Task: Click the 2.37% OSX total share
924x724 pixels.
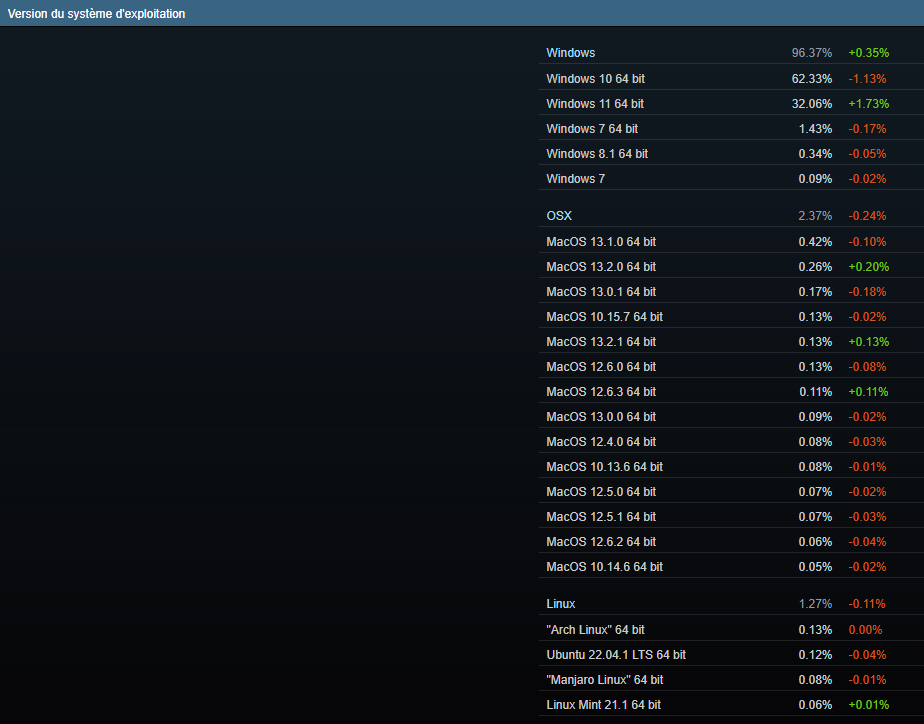Action: tap(815, 216)
